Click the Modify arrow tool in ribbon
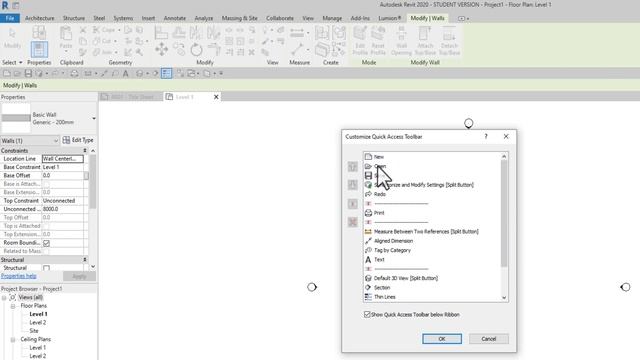640x360 pixels. click(12, 38)
